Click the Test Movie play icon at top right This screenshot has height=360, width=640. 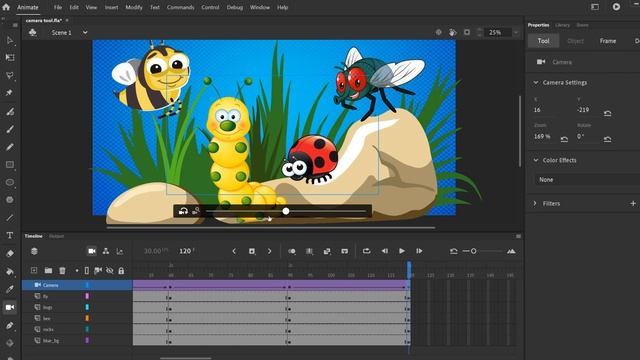616,7
